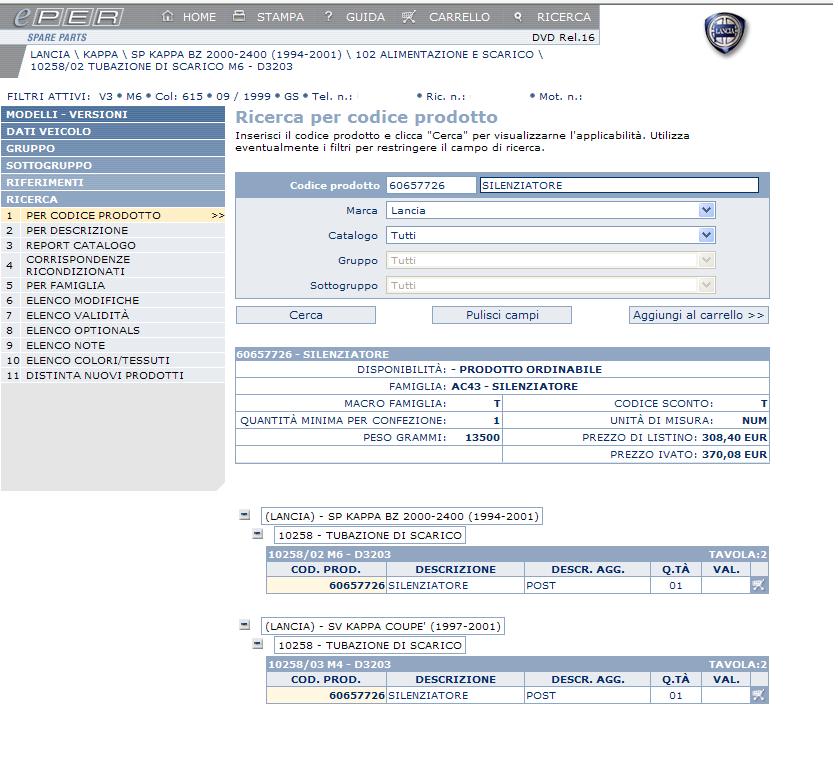
Task: Collapse TUBAZIONE DI SCARICO under SP KAPPA BZ
Action: click(x=258, y=534)
